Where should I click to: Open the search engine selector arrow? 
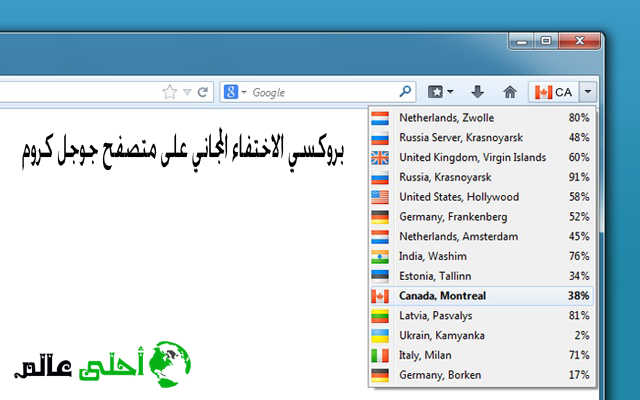point(244,92)
